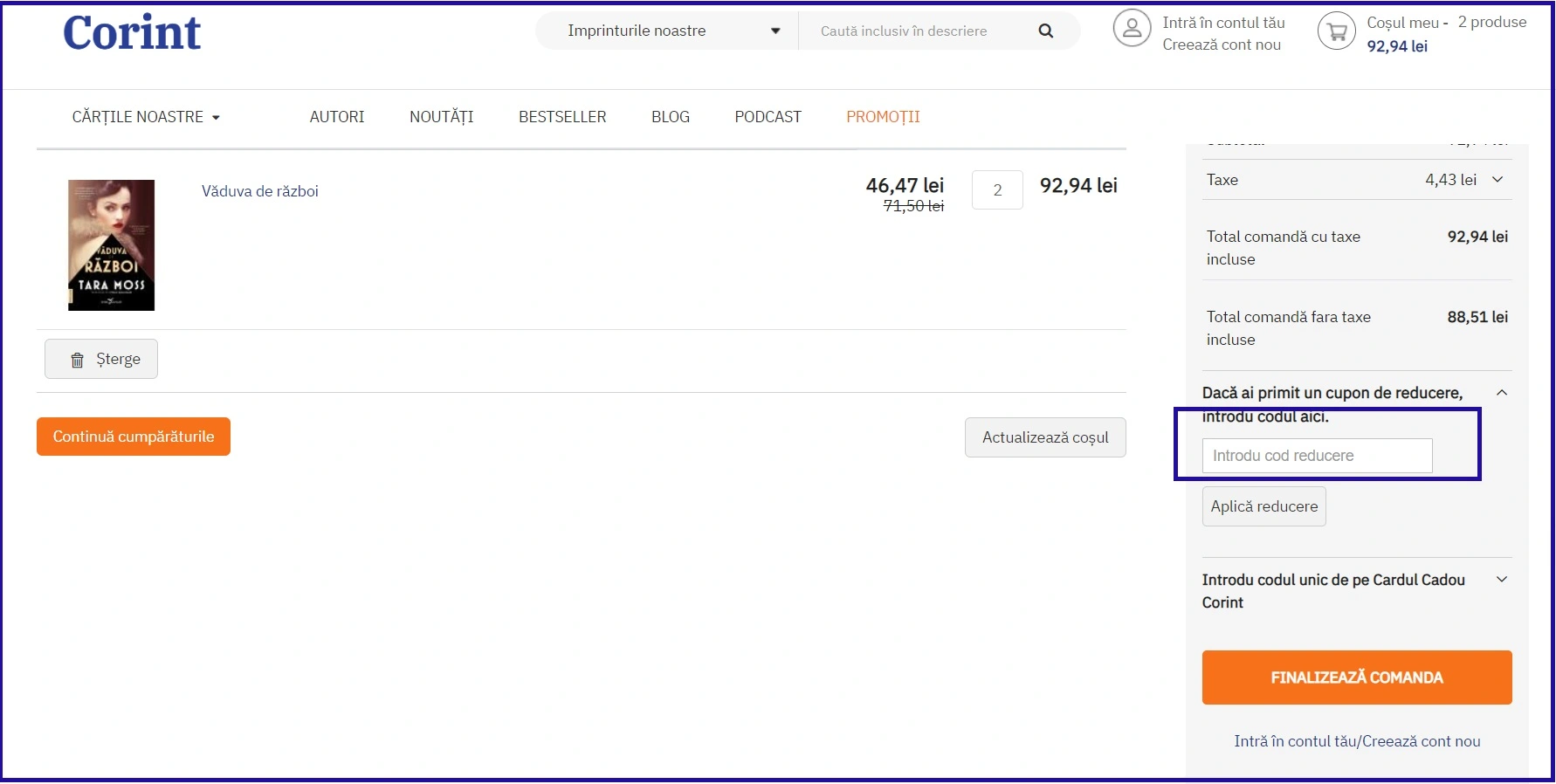
Task: Collapse the coupon code section chevron
Action: point(1502,393)
